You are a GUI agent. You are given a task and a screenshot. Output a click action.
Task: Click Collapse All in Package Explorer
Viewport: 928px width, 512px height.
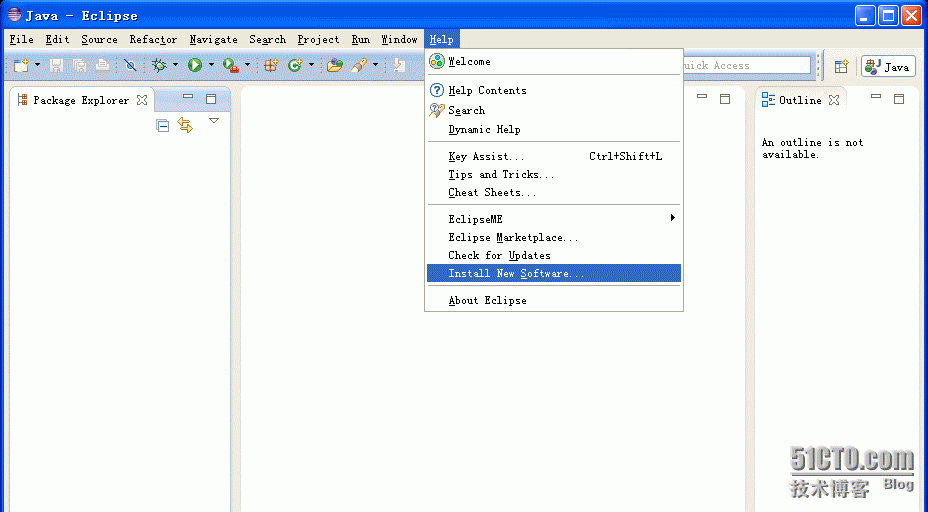point(162,125)
